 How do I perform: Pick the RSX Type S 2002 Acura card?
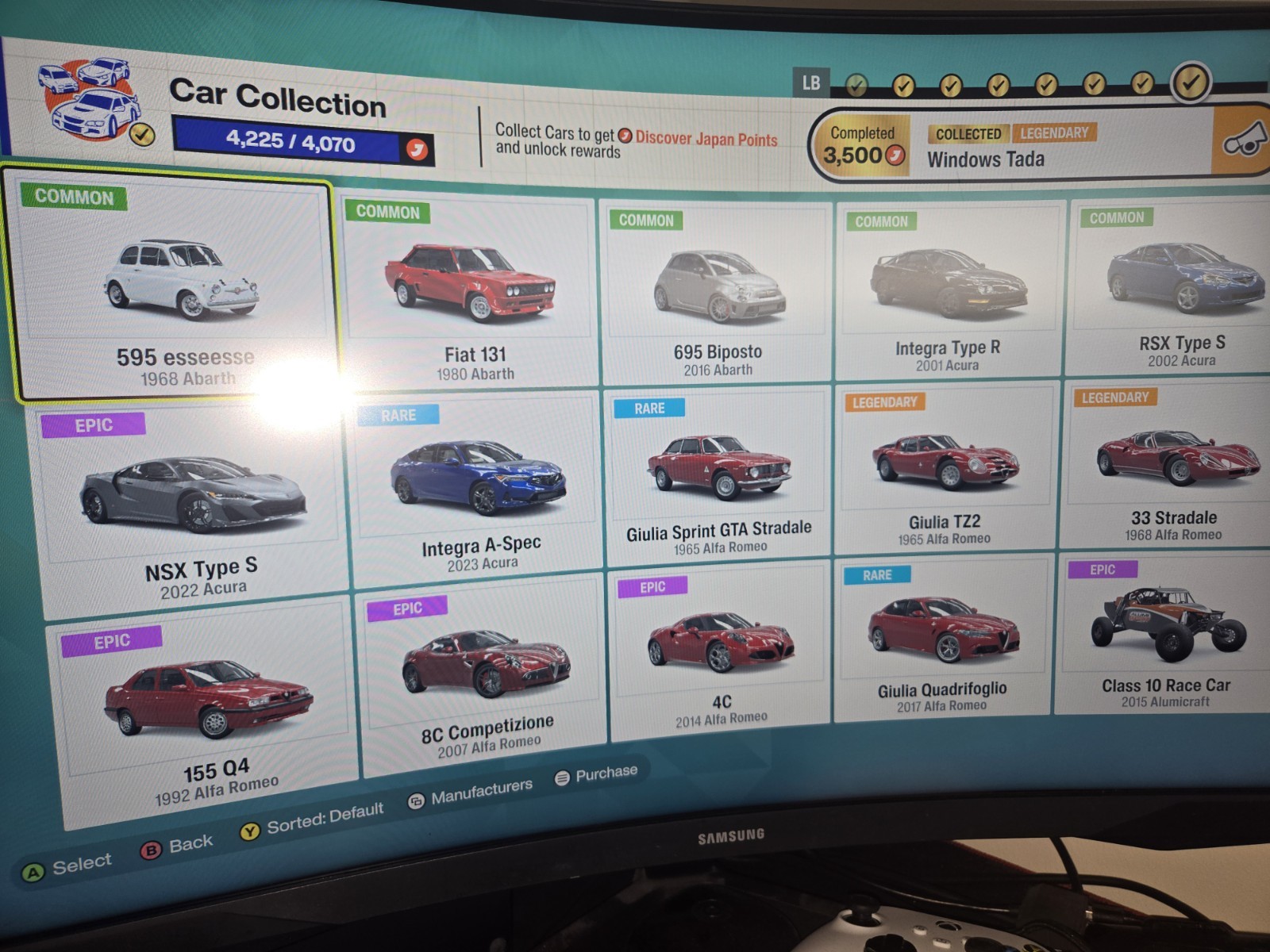tap(1171, 287)
